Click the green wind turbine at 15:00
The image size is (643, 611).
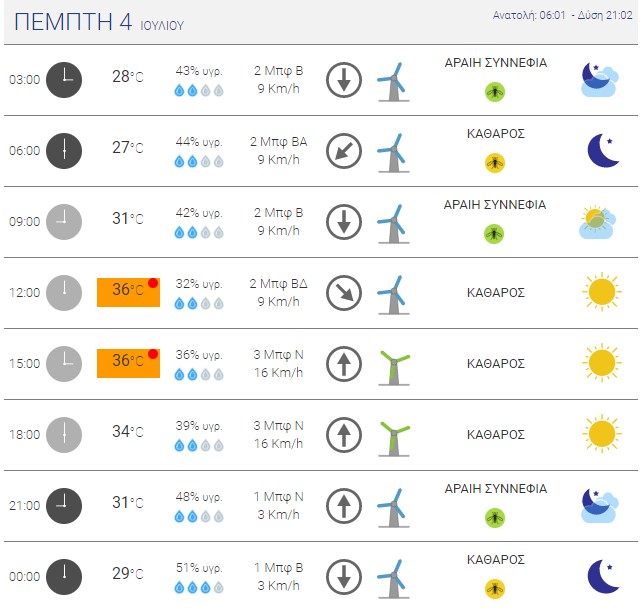[394, 364]
